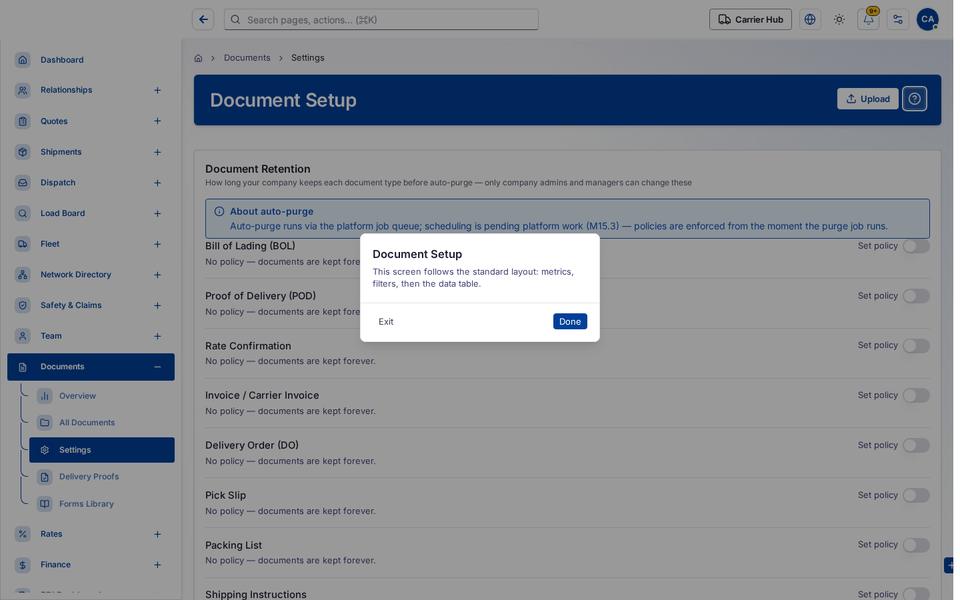This screenshot has width=960, height=600.
Task: Collapse the Documents menu minus
Action: coord(157,367)
